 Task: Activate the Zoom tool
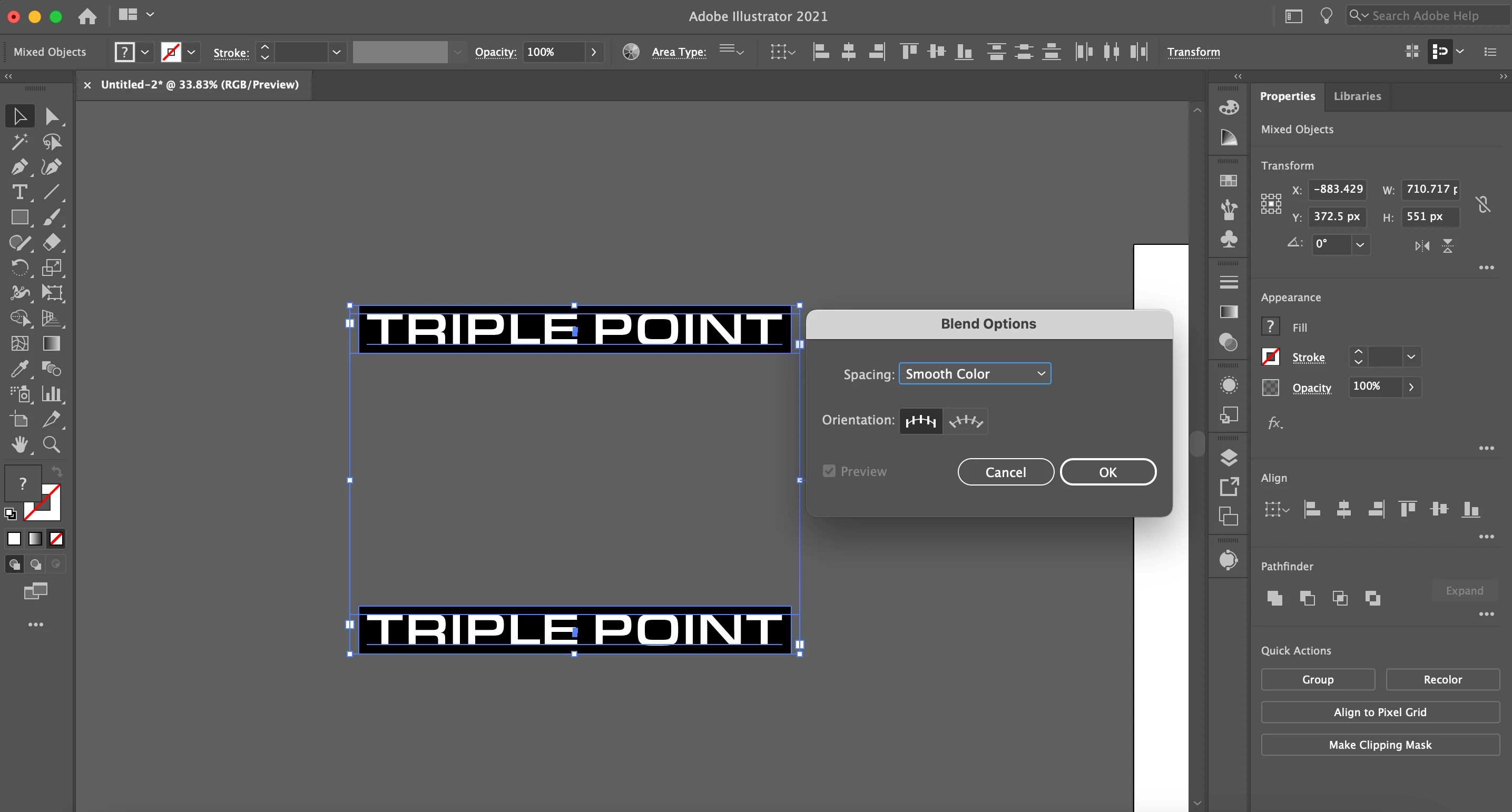point(52,445)
